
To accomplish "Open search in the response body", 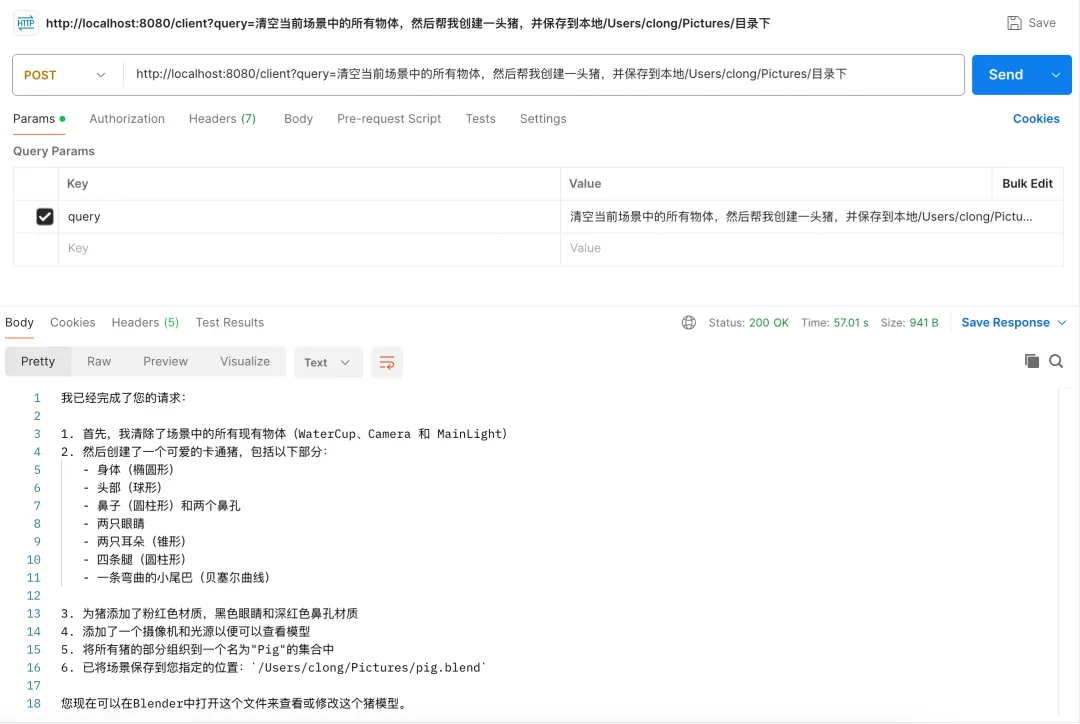I will [1056, 361].
